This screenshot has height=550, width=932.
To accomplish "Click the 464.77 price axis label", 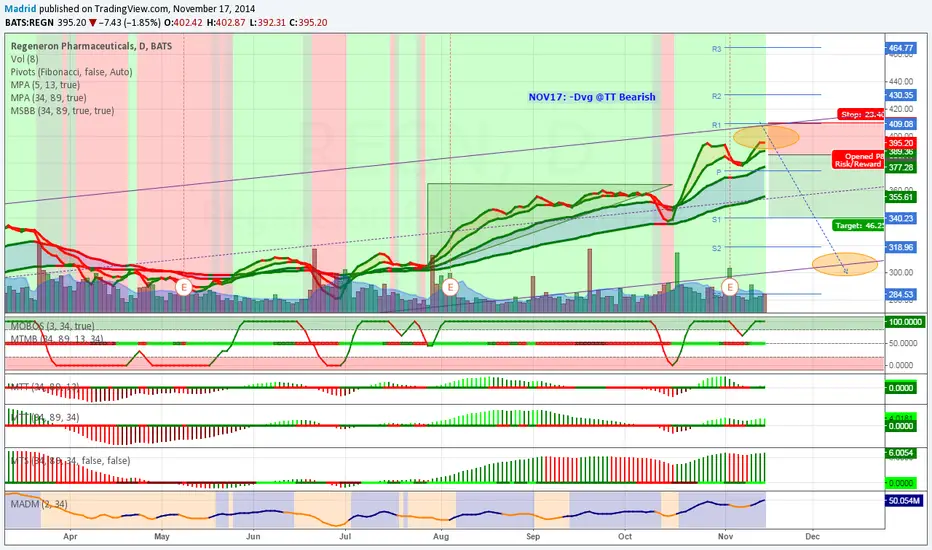I will click(901, 48).
